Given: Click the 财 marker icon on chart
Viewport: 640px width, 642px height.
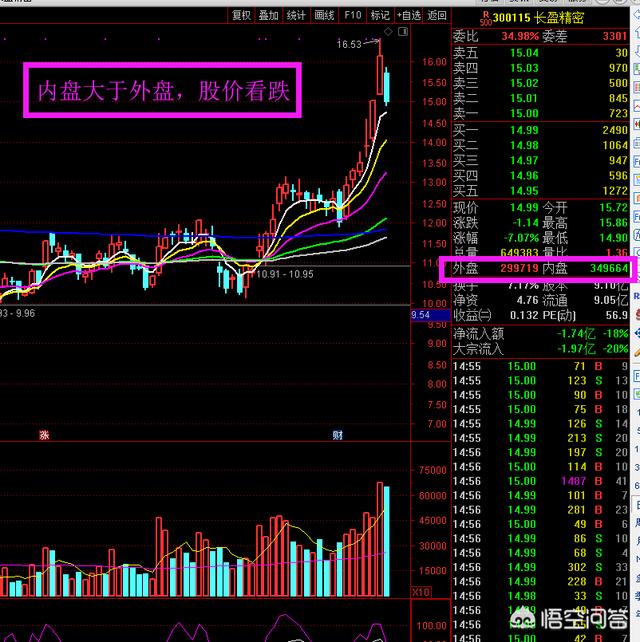Looking at the screenshot, I should [338, 435].
